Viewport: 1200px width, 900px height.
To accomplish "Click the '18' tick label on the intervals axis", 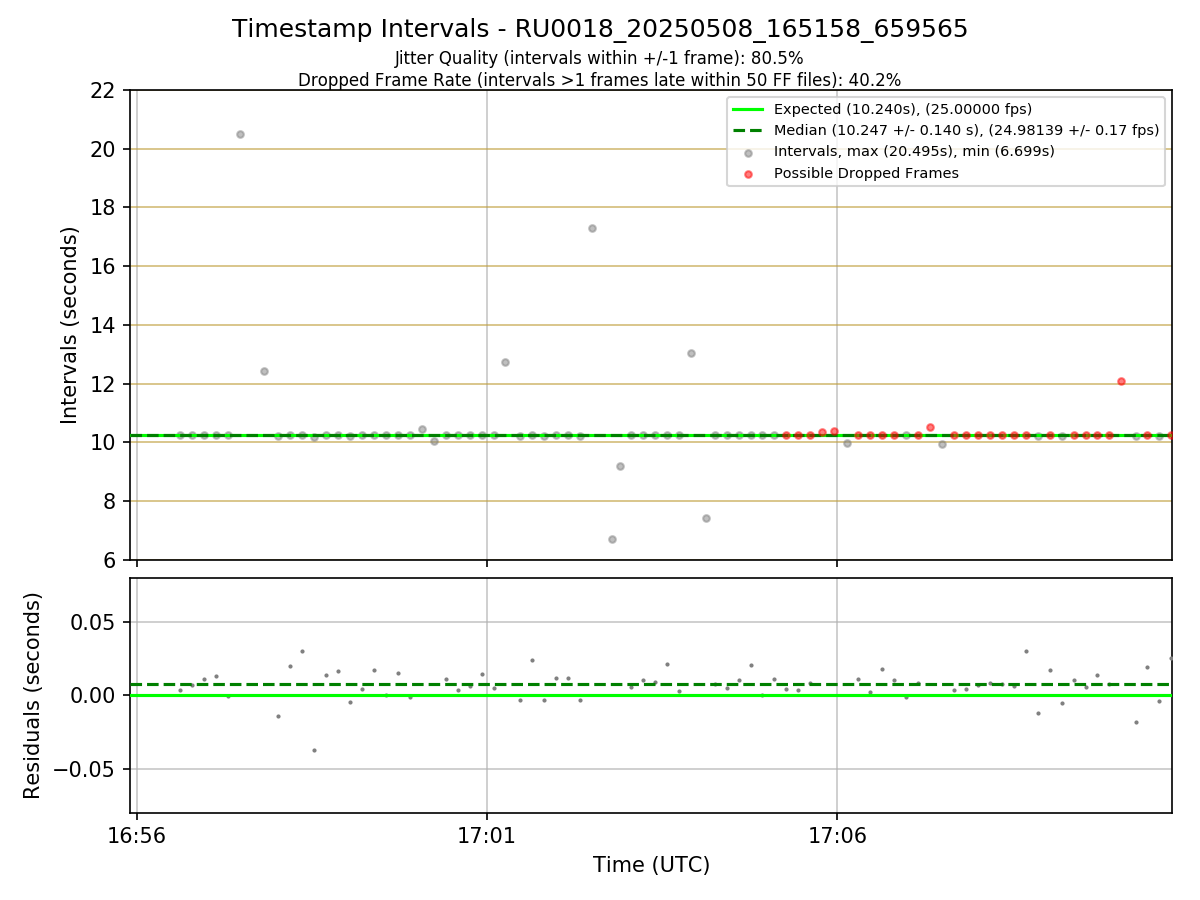I will pos(103,208).
